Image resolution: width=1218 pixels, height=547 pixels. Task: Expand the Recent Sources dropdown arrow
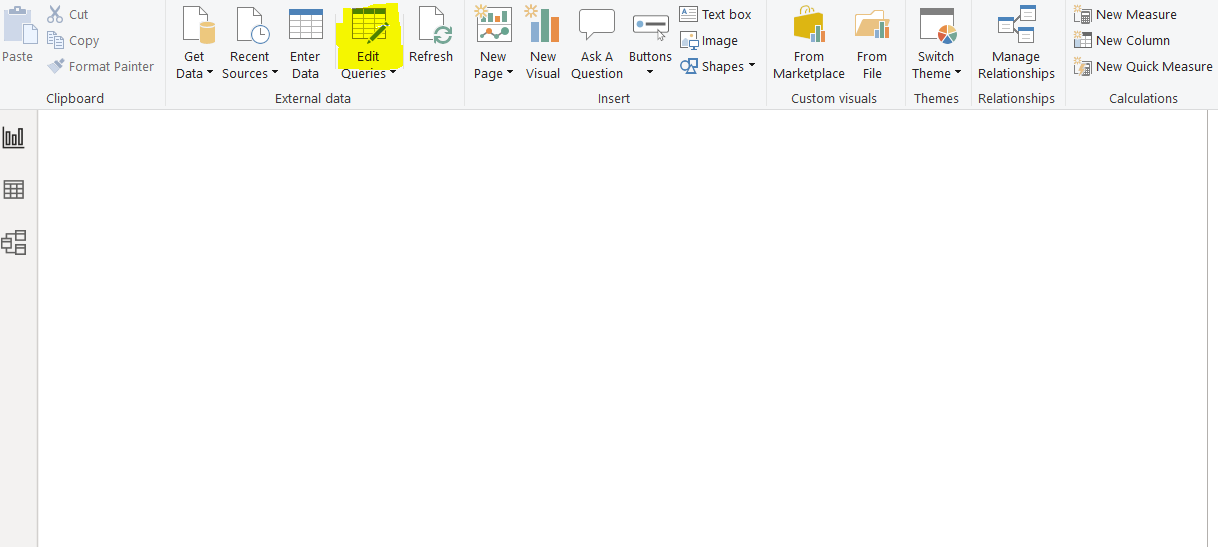(x=274, y=73)
